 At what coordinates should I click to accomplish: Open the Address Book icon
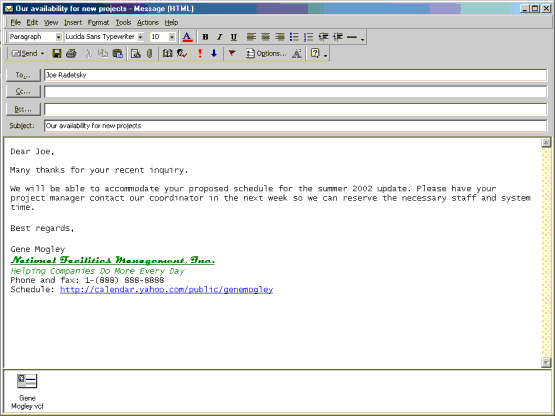167,53
